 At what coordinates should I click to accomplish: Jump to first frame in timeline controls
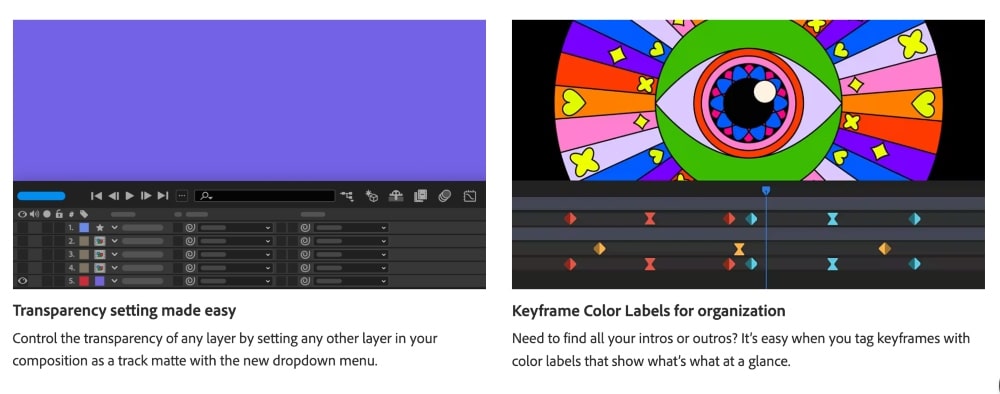point(96,196)
